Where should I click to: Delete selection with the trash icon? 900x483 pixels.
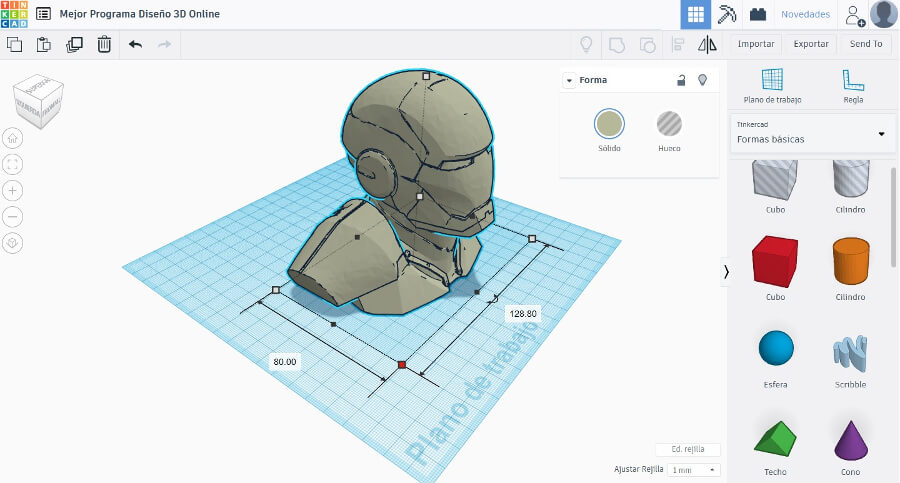104,44
